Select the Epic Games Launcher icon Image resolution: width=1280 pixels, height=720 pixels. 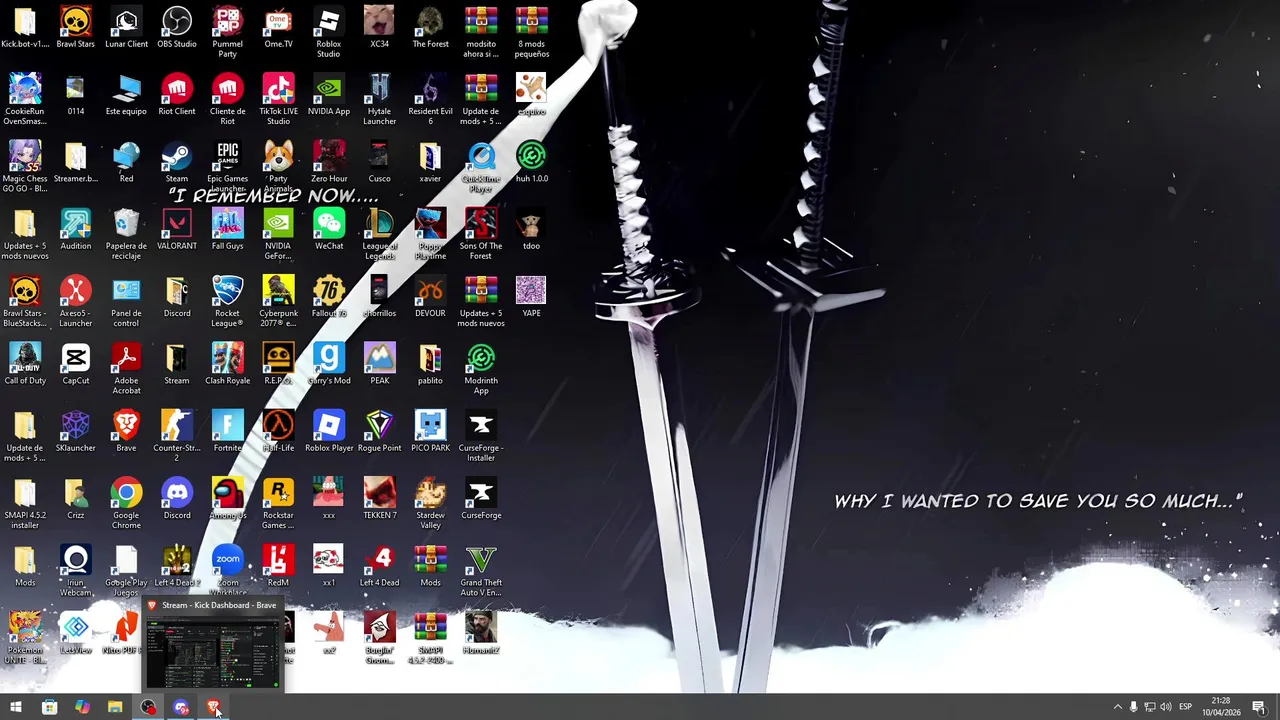click(227, 166)
